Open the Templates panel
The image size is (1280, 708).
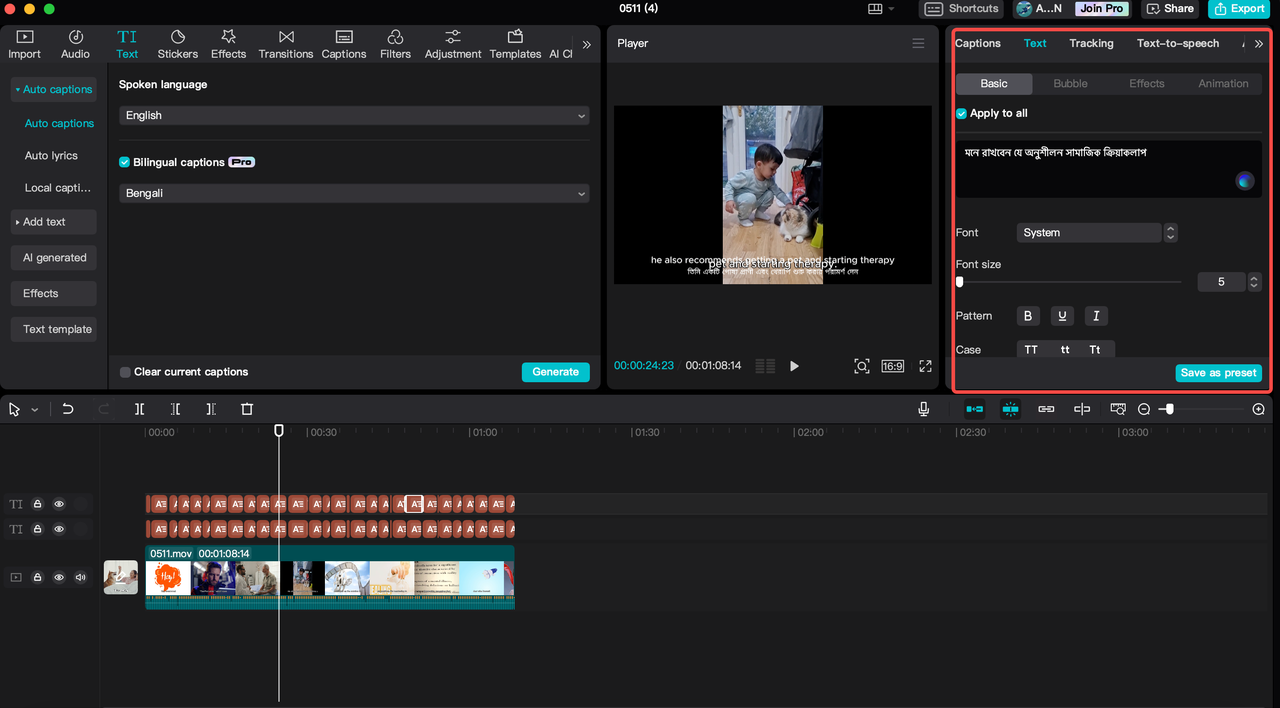point(515,44)
